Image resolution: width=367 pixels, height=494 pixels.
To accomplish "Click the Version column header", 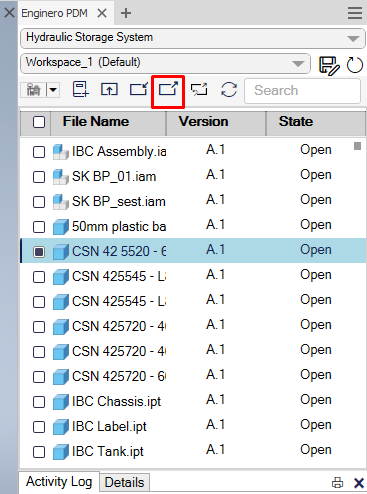I will pyautogui.click(x=216, y=122).
